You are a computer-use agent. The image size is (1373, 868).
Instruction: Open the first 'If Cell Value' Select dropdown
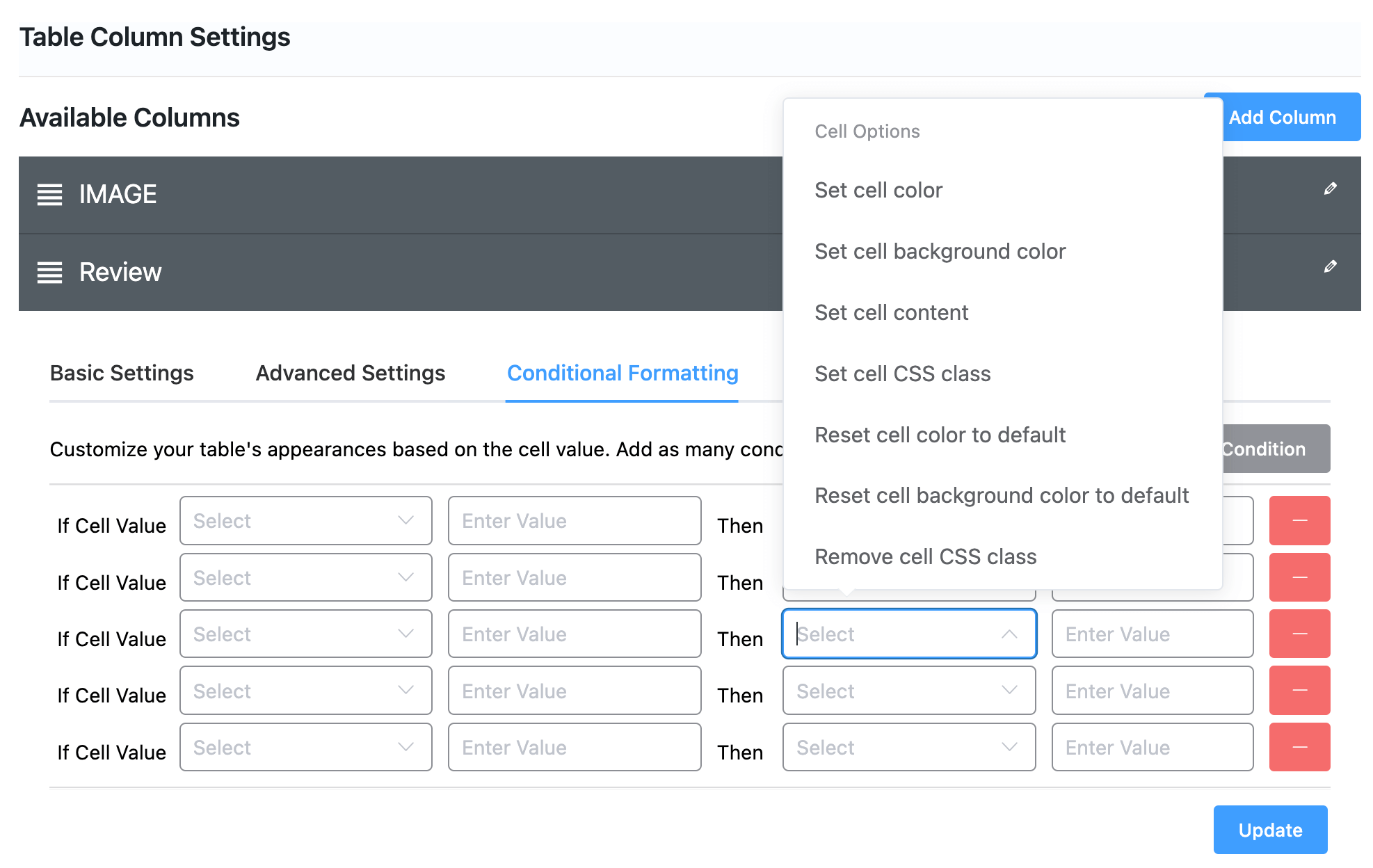tap(305, 520)
